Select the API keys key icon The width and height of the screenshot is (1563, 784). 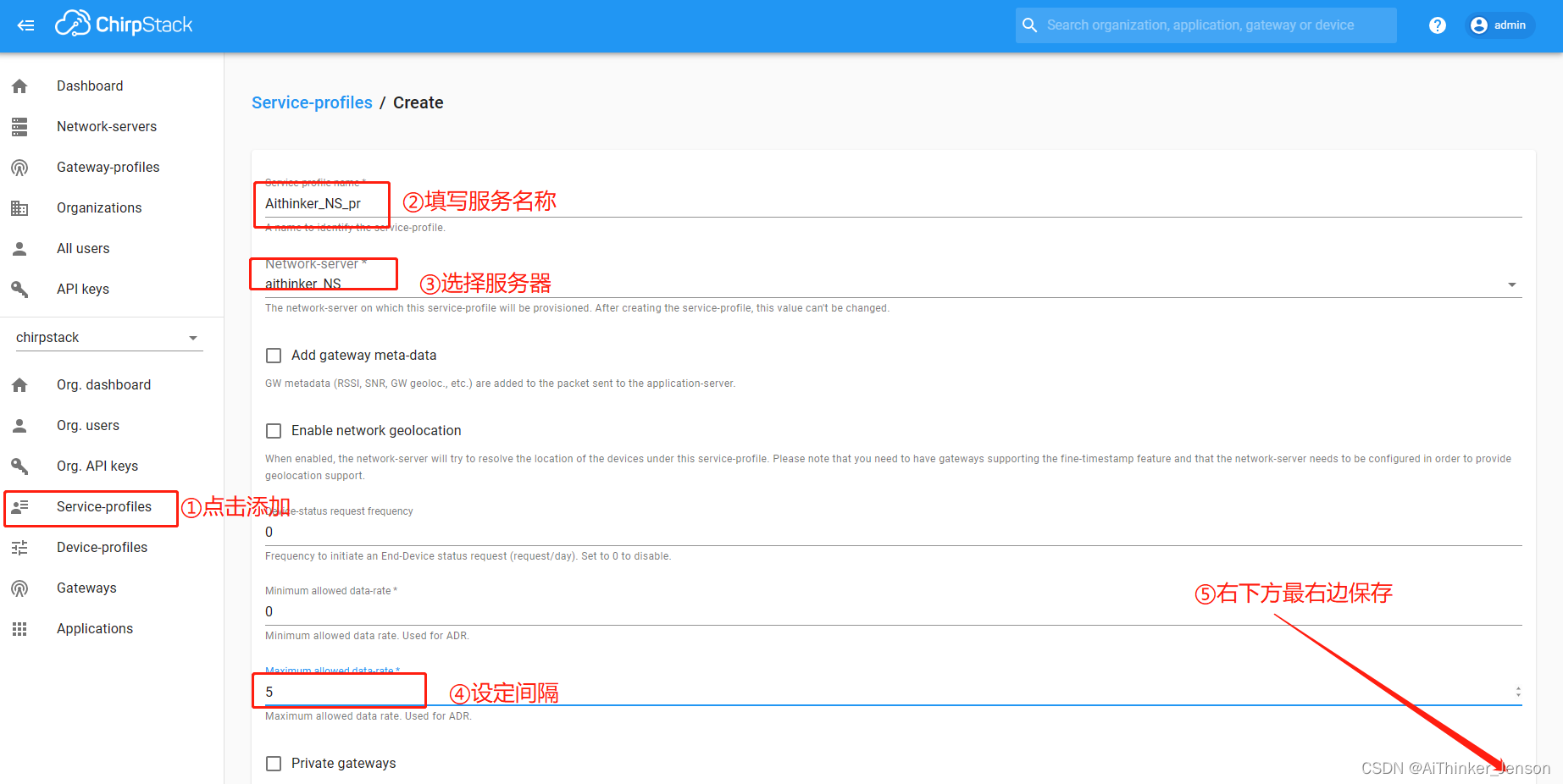19,289
